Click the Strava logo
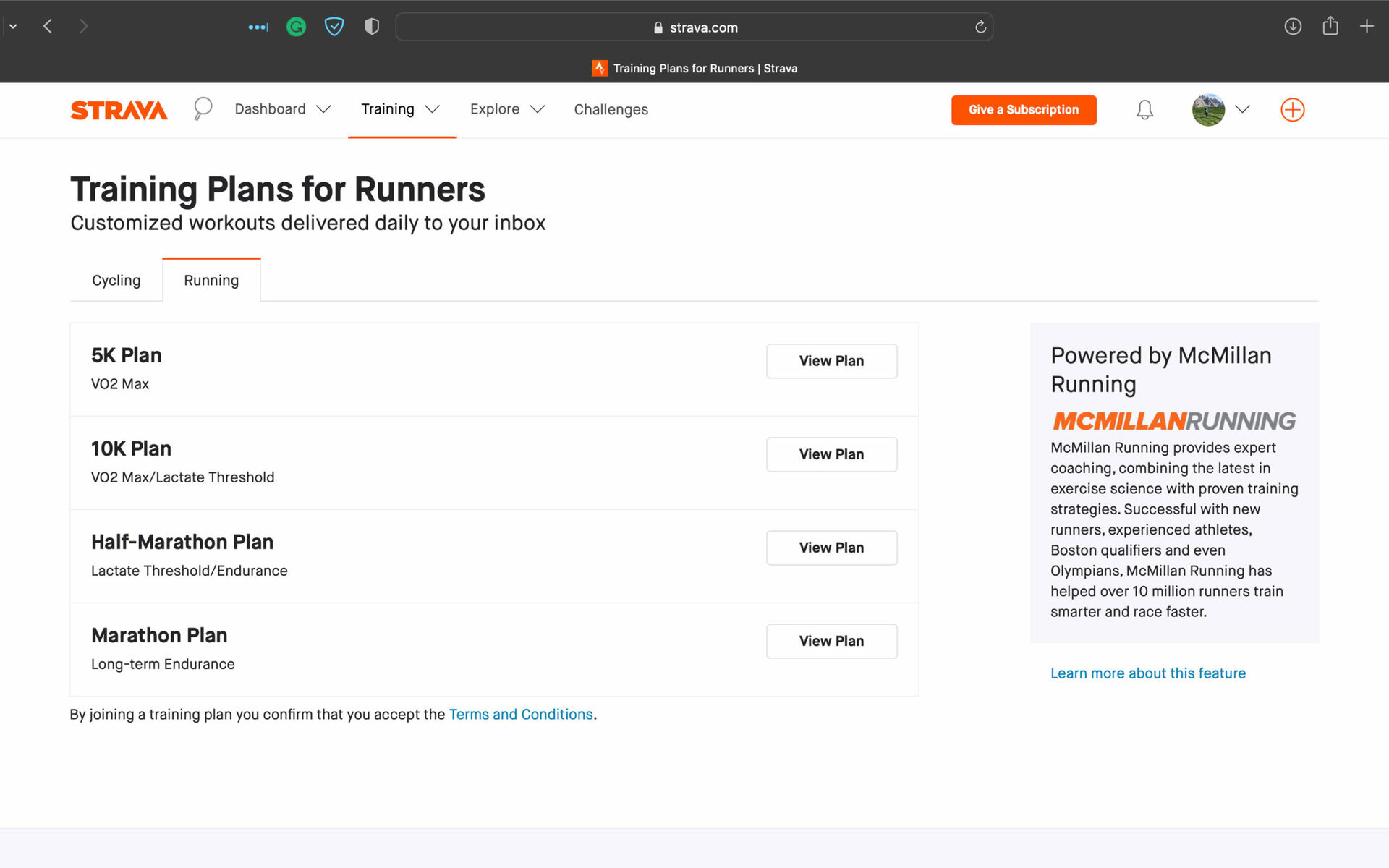The height and width of the screenshot is (868, 1389). coord(119,110)
